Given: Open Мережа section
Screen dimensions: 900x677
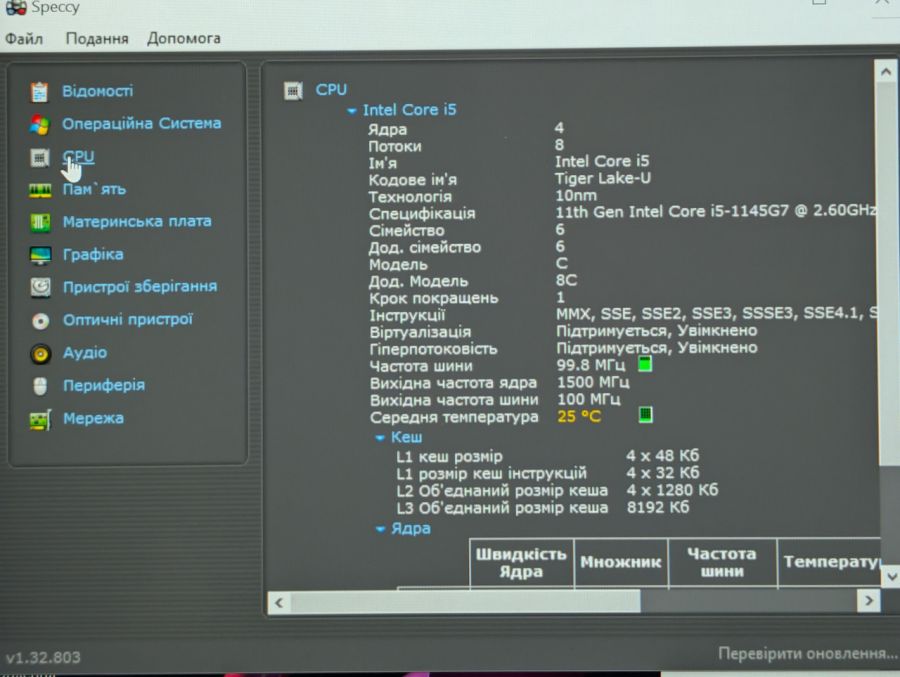Looking at the screenshot, I should click(x=94, y=418).
